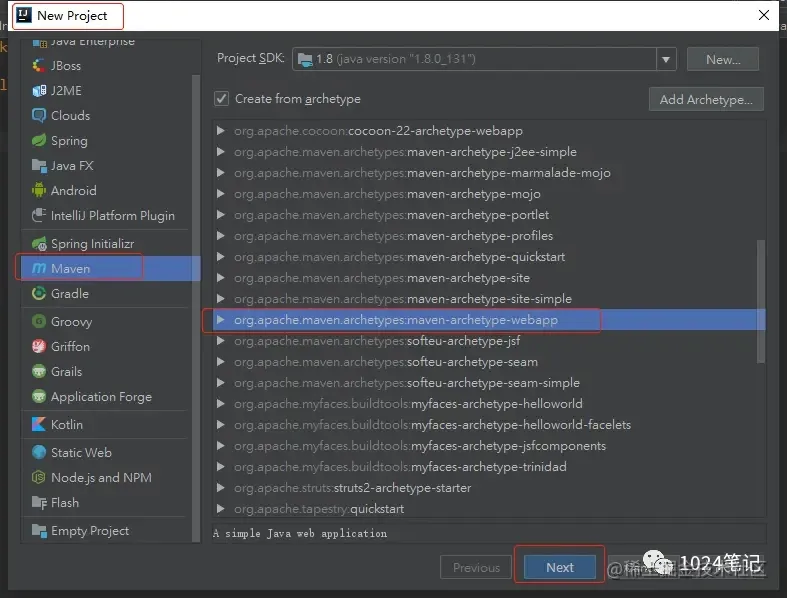Select Spring Initializr in project list

click(92, 244)
